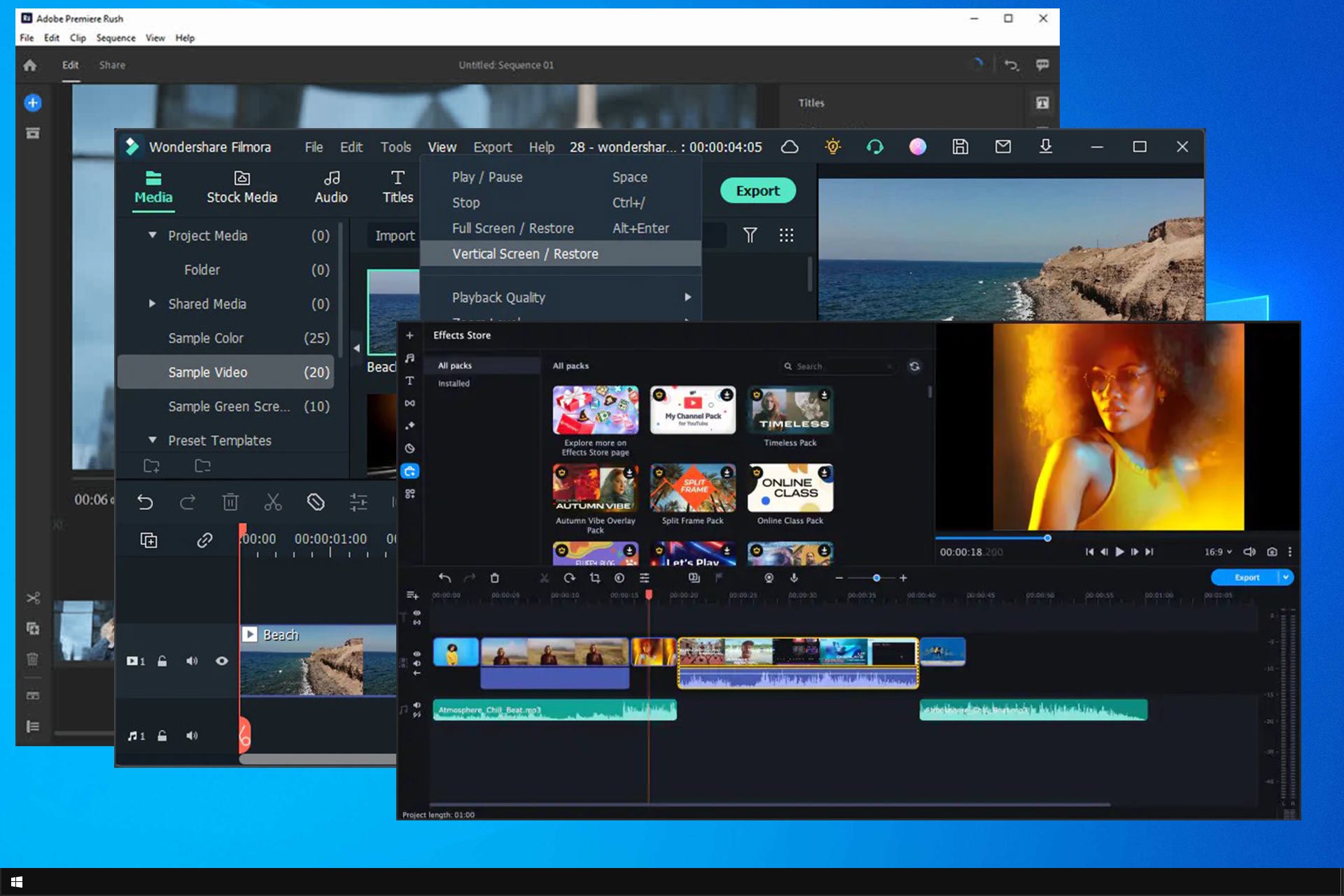Click Filmora timeline delete trash icon

(x=230, y=502)
